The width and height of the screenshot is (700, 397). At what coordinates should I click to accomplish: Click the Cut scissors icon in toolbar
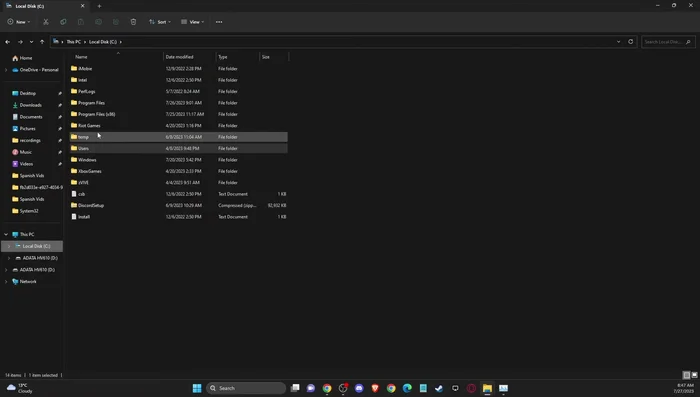tap(46, 22)
